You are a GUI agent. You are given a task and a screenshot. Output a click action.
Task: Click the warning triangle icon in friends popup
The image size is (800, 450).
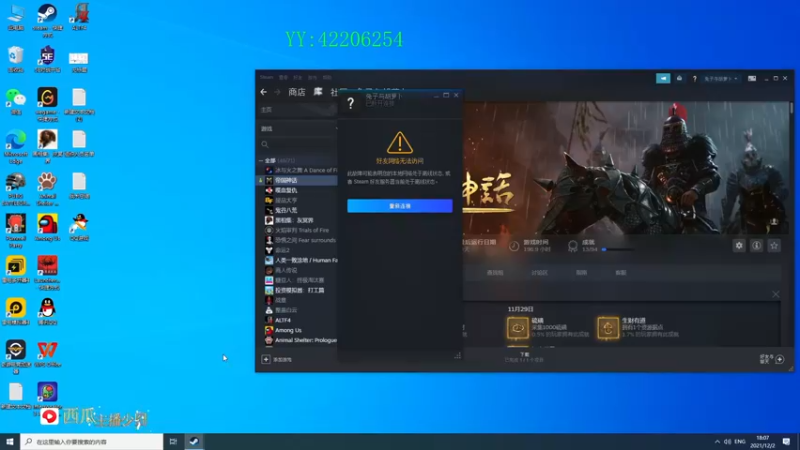click(x=400, y=142)
